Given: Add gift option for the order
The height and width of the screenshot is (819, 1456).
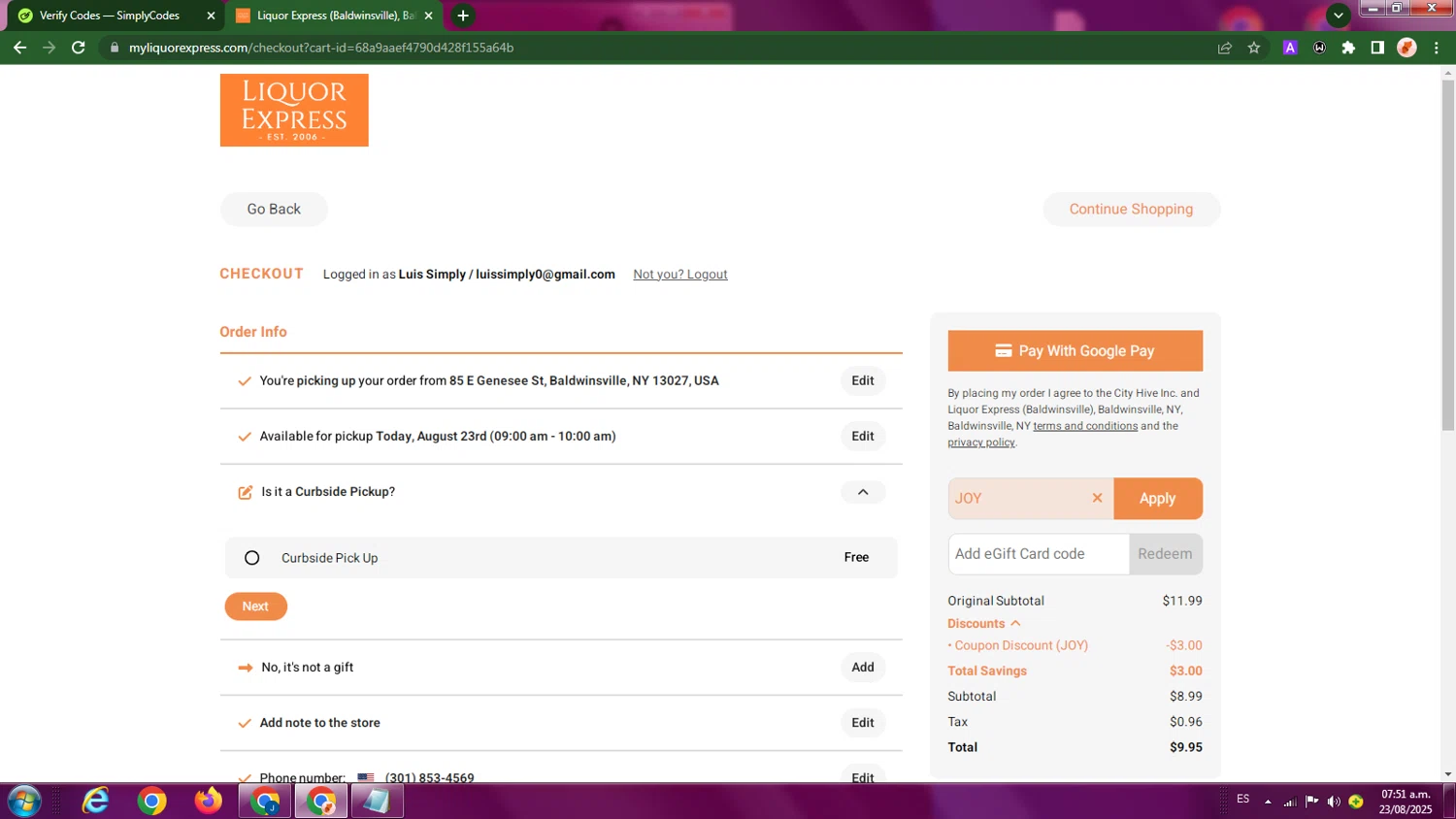Looking at the screenshot, I should click(863, 667).
